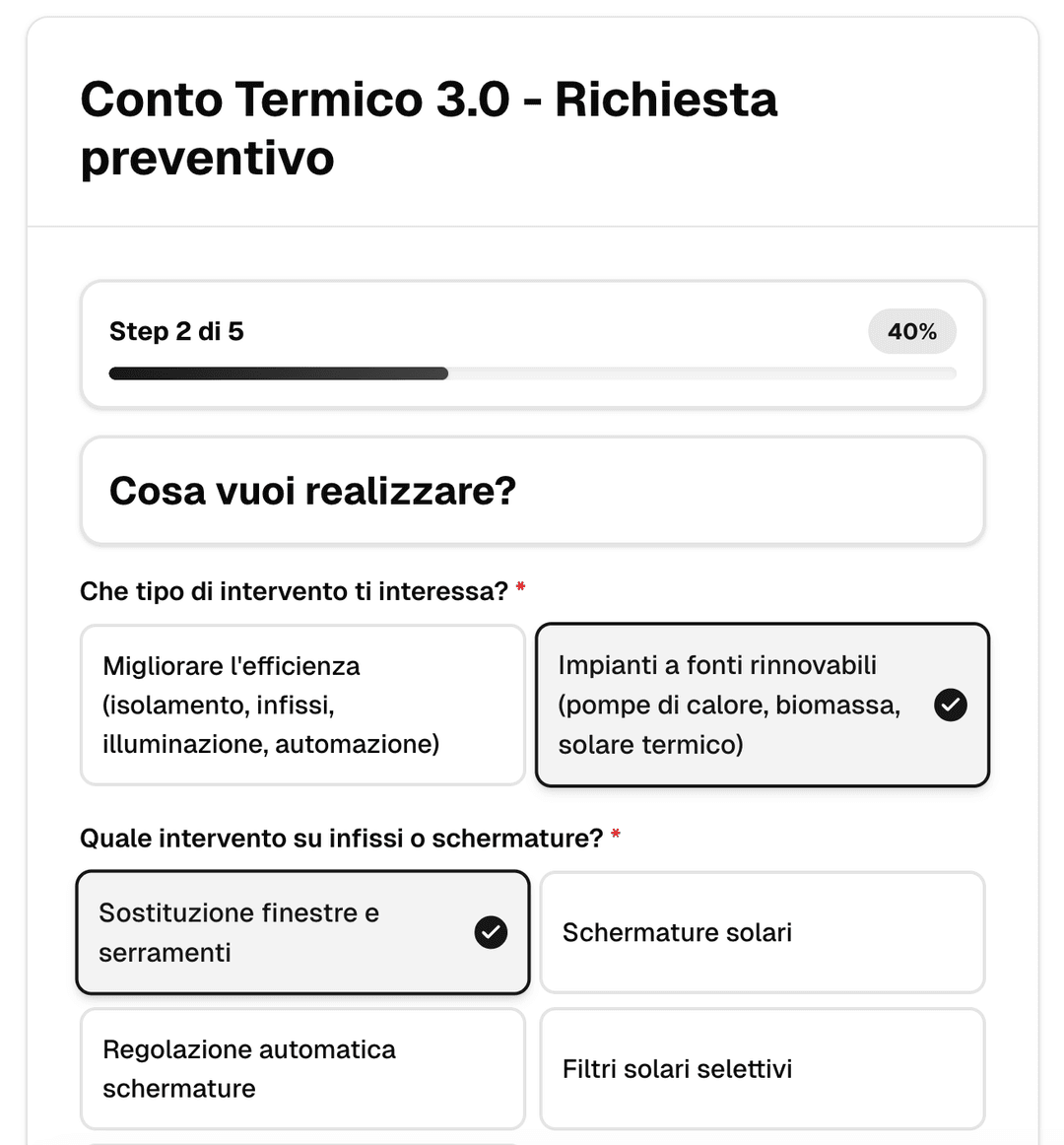The image size is (1064, 1145).
Task: Click the checkmark icon on Impianti a fonti rinnovabili
Action: pos(950,705)
